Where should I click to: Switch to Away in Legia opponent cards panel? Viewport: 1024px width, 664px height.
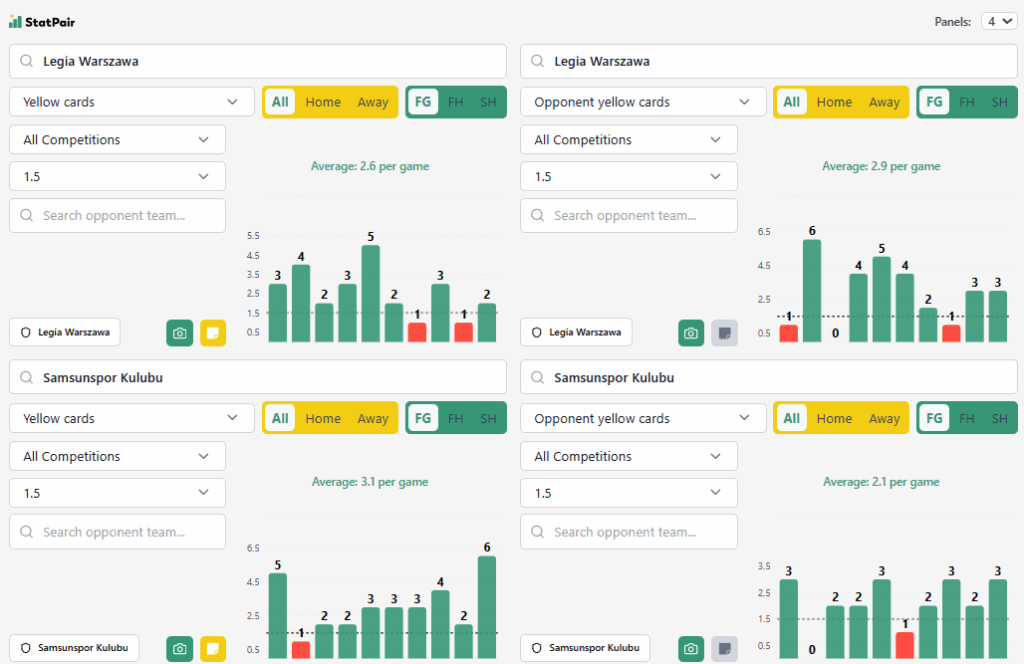point(884,102)
